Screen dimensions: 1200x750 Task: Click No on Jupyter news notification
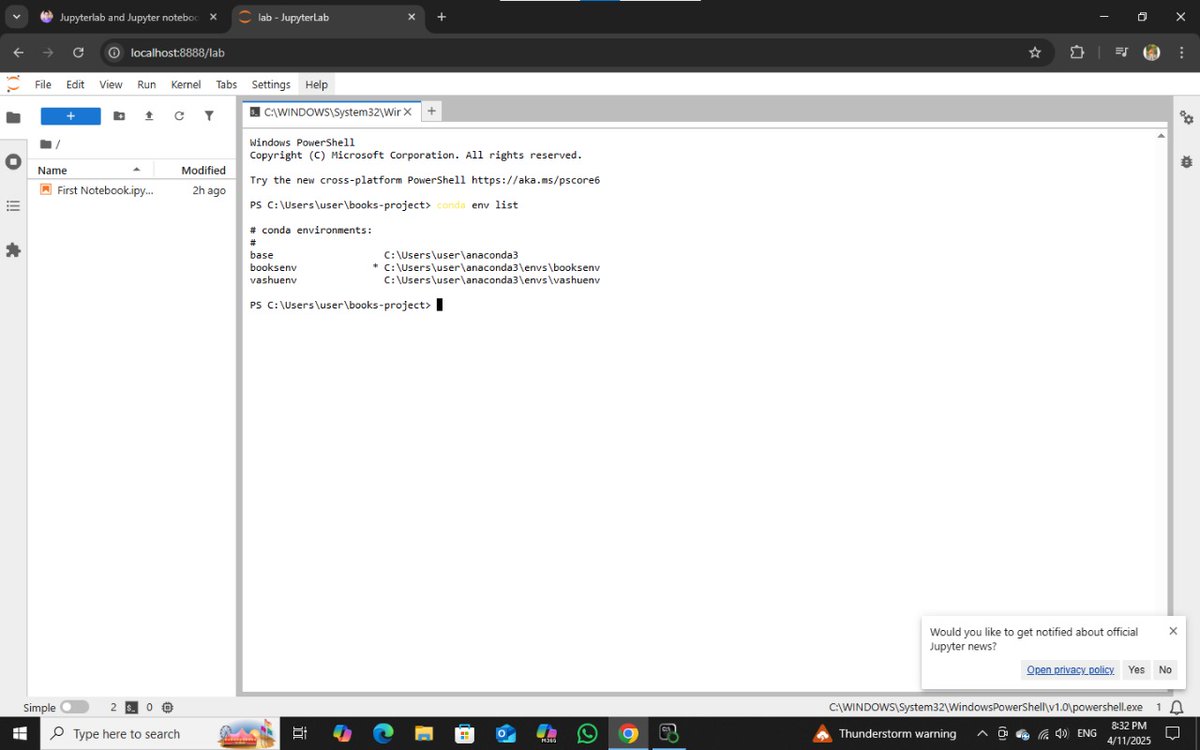click(x=1165, y=670)
